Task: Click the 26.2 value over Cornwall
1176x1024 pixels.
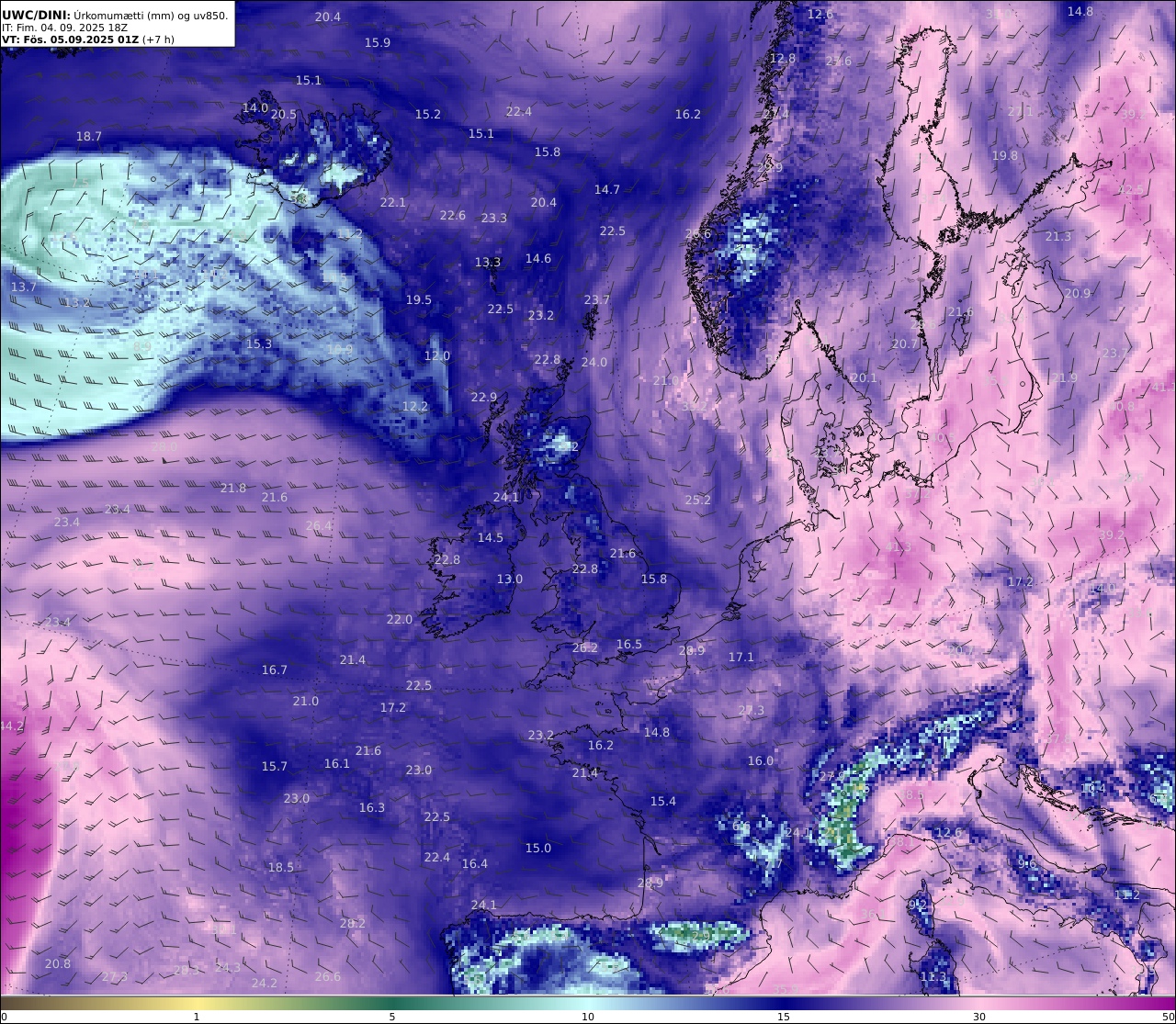Action: [585, 648]
